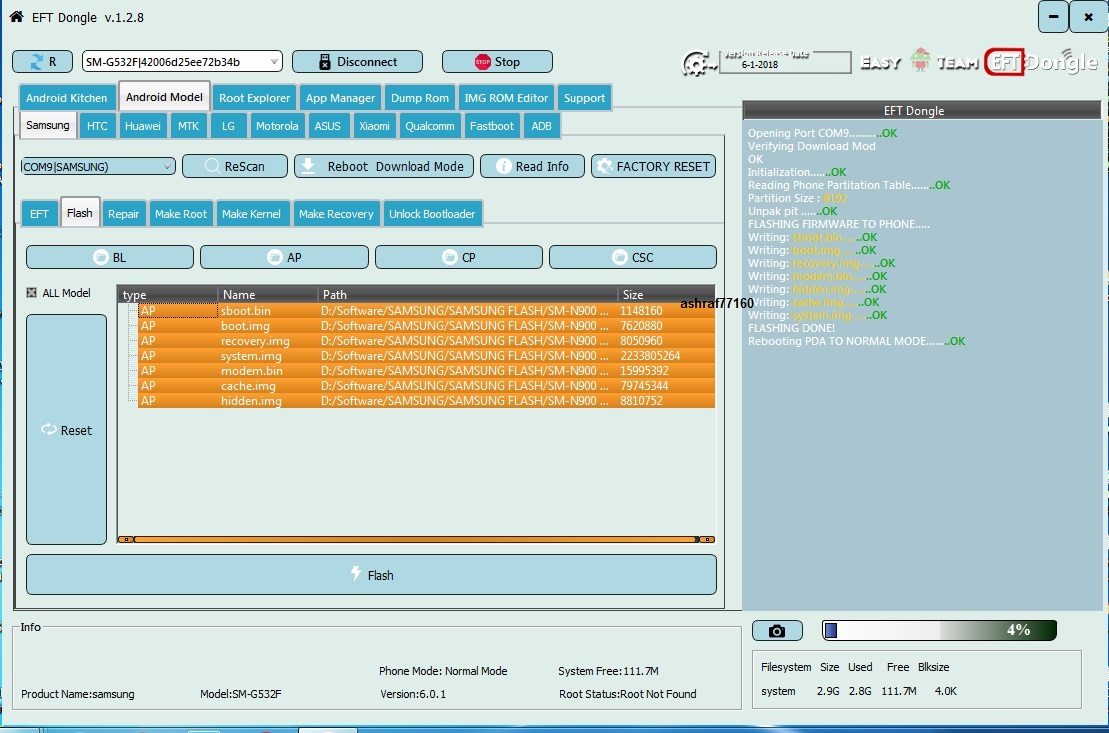Viewport: 1109px width, 733px height.
Task: Toggle the ALL Model checkbox
Action: [32, 292]
